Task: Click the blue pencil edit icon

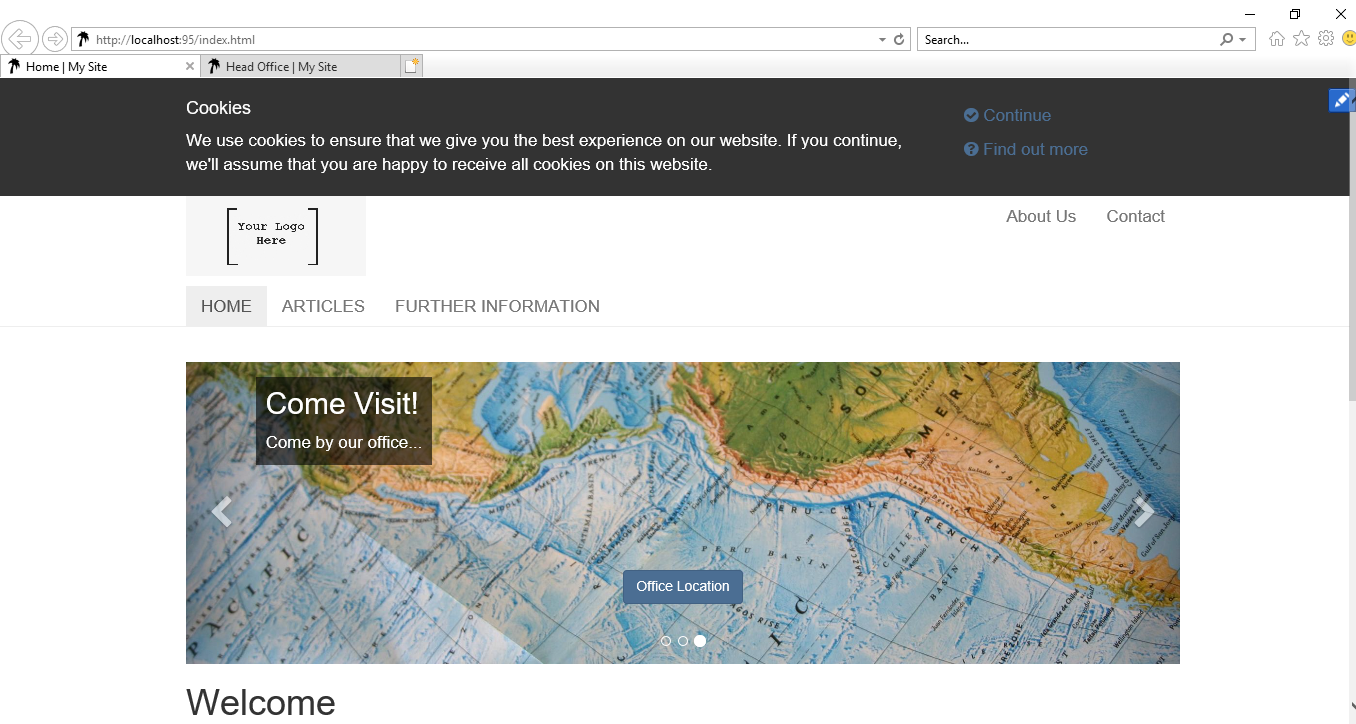Action: point(1341,100)
